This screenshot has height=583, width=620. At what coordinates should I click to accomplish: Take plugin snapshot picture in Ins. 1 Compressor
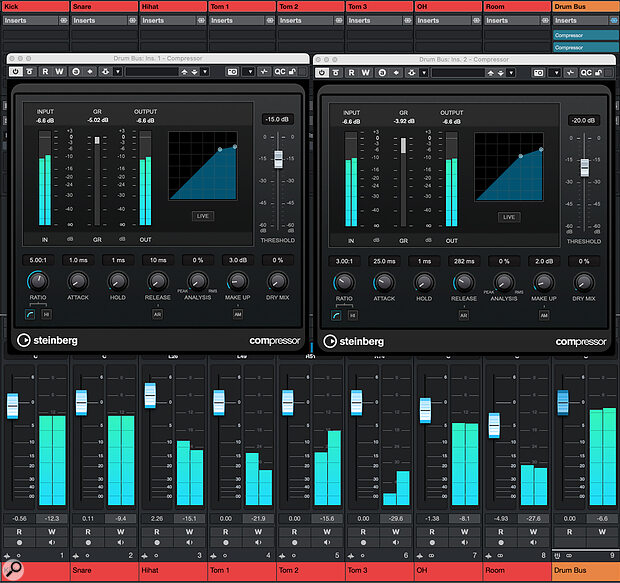(232, 72)
